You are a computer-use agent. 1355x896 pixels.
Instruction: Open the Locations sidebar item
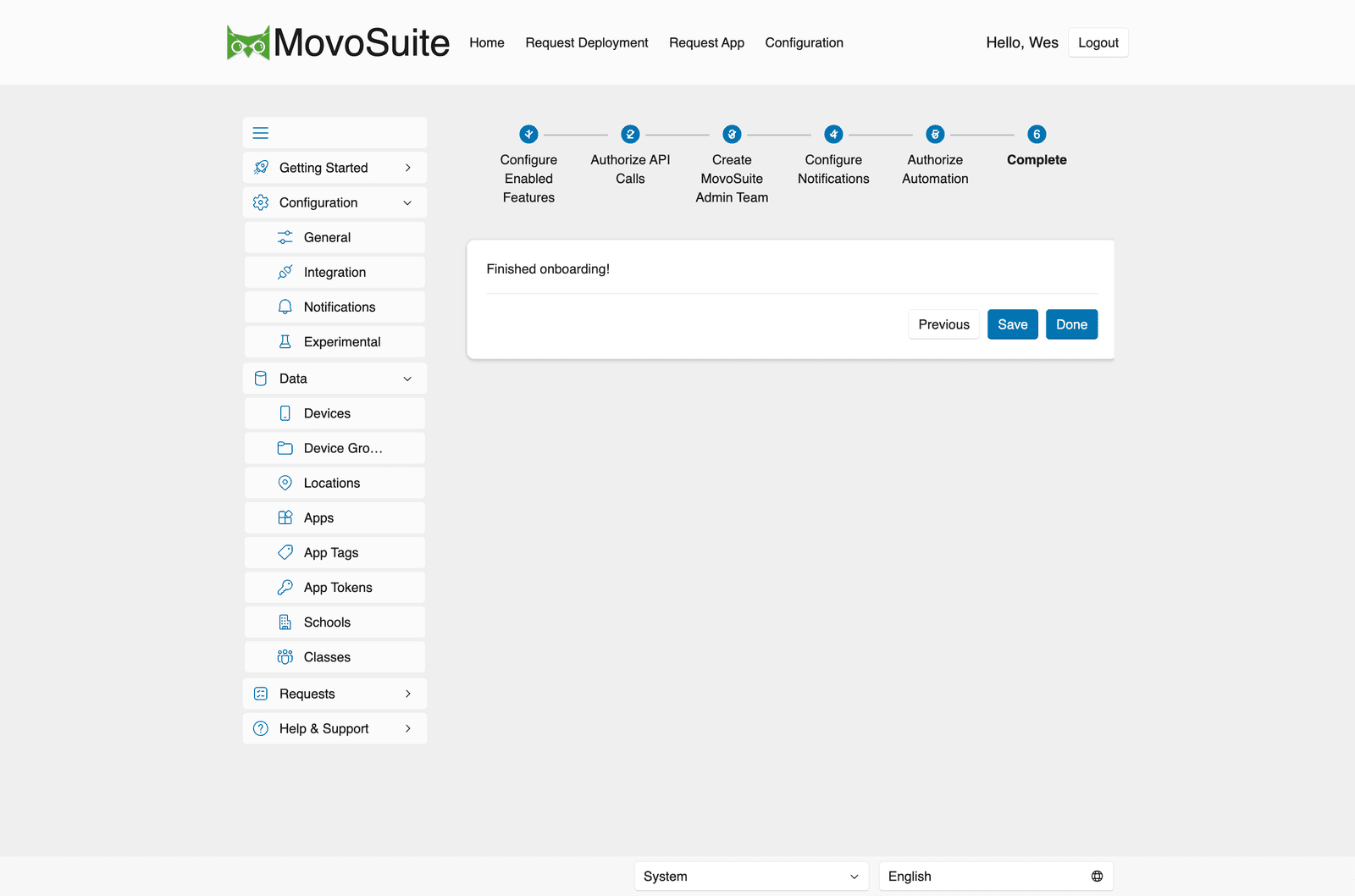tap(335, 483)
